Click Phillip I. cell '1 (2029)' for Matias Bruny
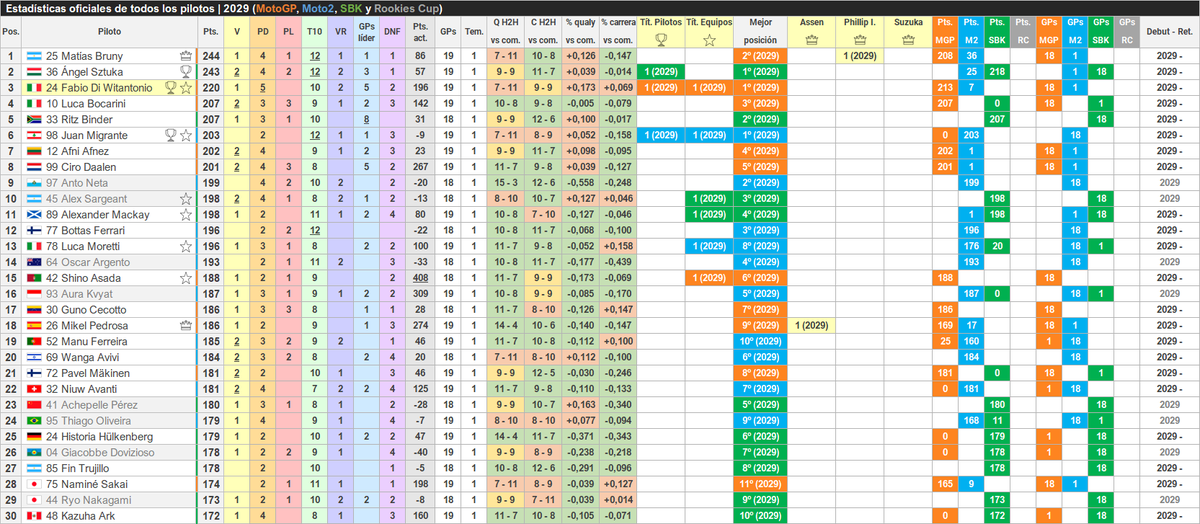 point(860,56)
